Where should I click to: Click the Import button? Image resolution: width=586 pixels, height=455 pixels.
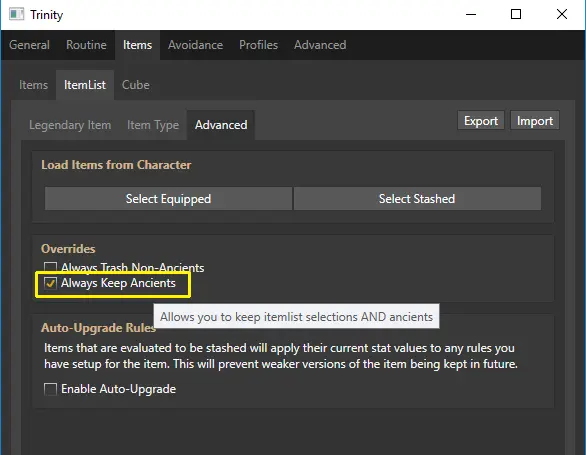(x=535, y=121)
